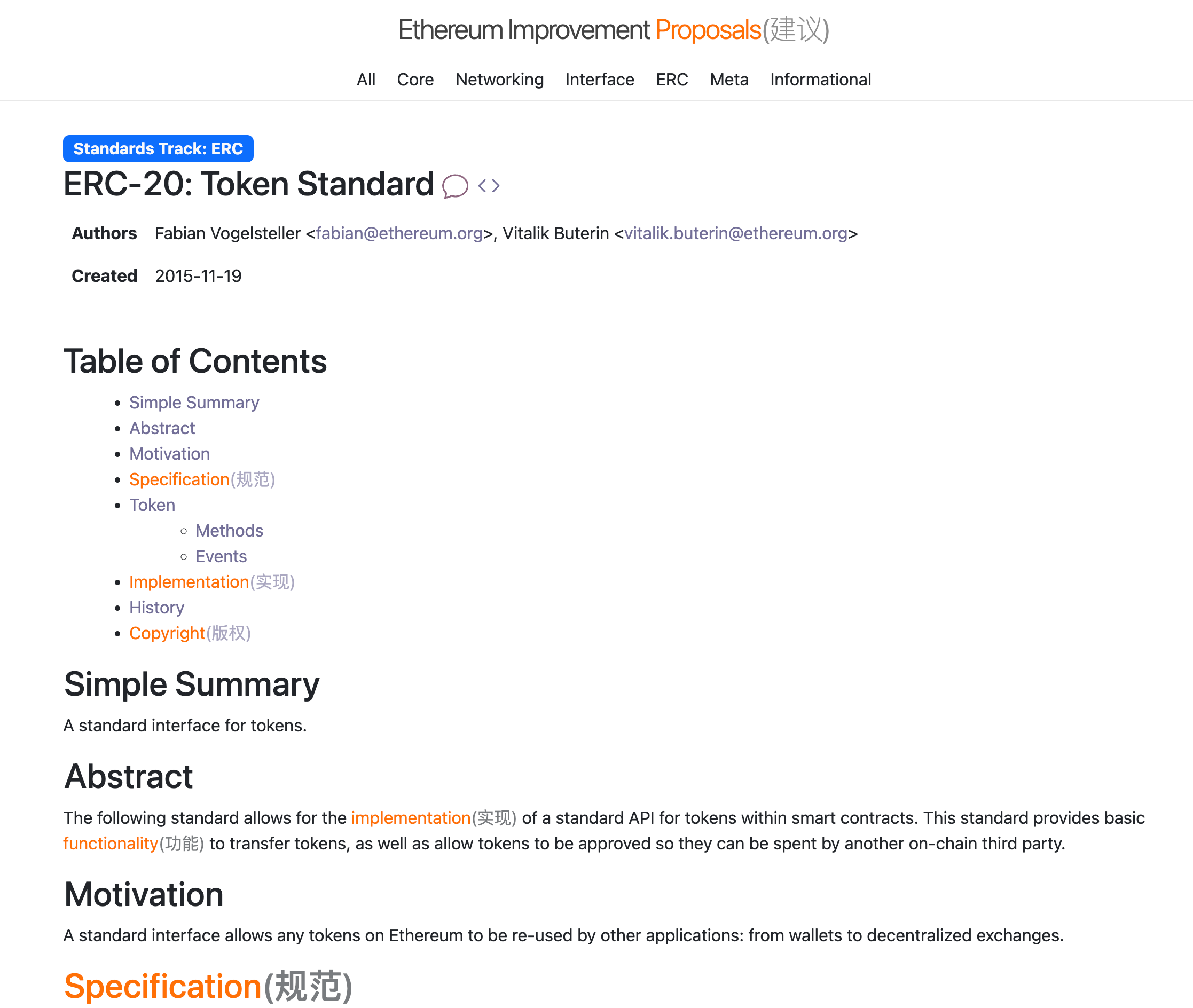Click the Standards Track: ERC badge
Image resolution: width=1193 pixels, height=1008 pixels.
[x=159, y=148]
